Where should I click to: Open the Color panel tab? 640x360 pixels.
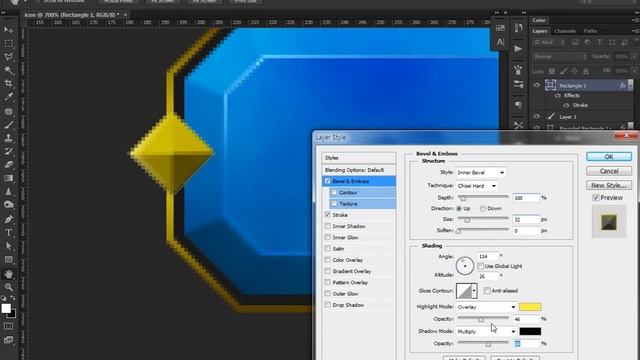point(539,20)
